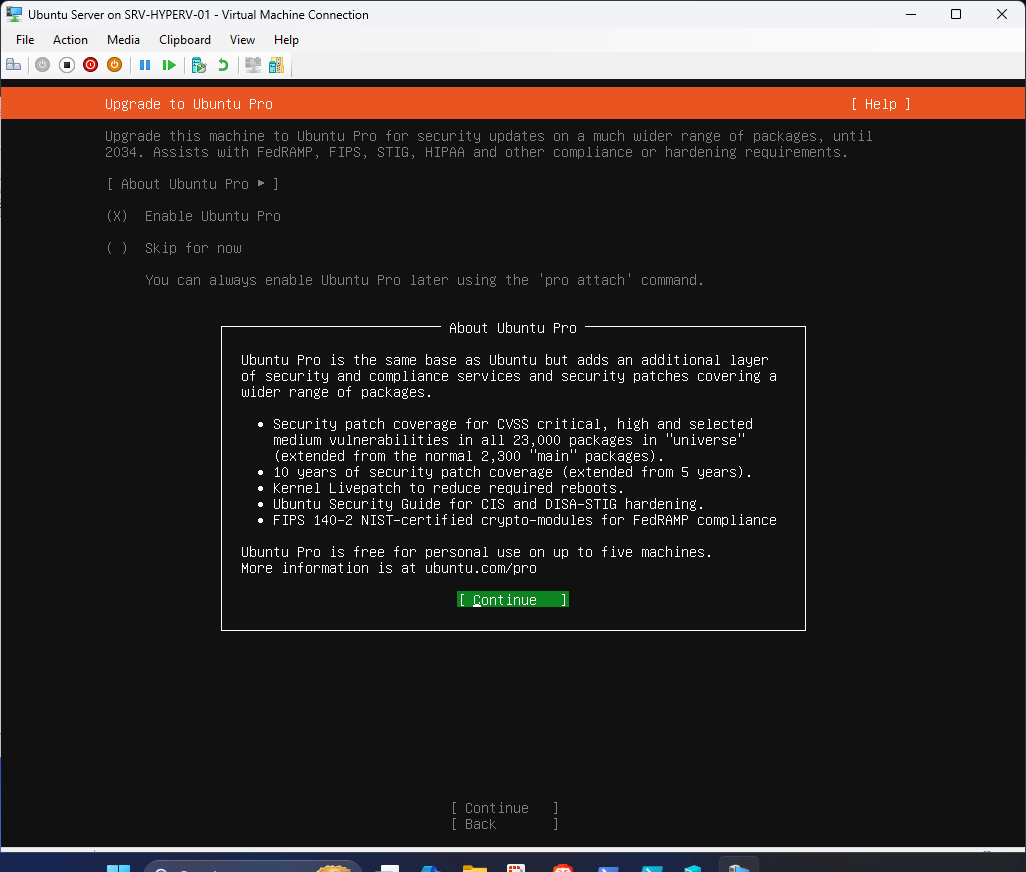Pause the virtual machine using the Pause icon
Screen dimensions: 1026x872
[145, 64]
